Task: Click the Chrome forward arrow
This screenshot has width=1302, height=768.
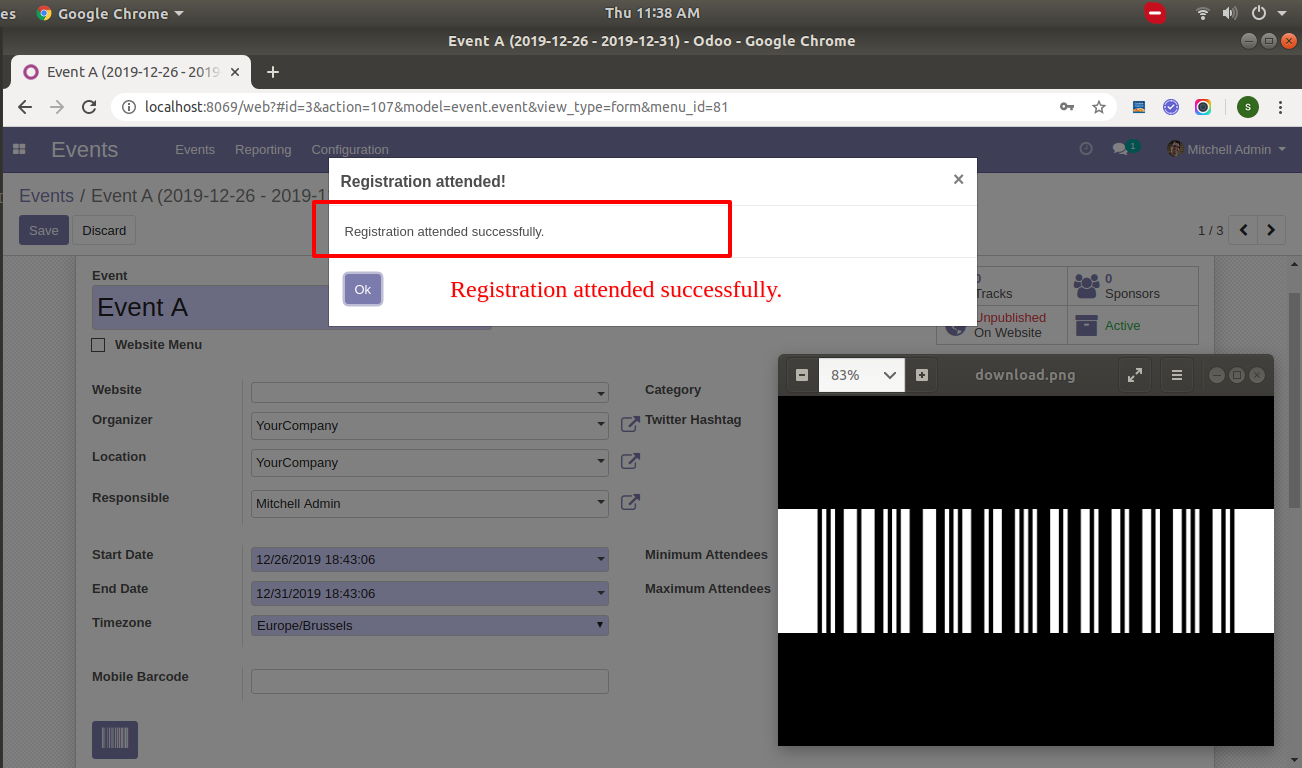Action: pos(57,107)
